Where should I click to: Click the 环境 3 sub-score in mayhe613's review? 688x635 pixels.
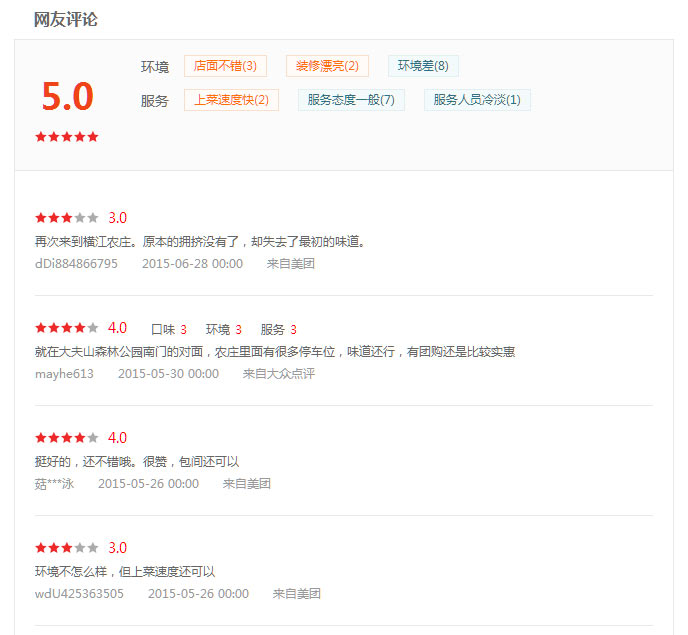coord(224,330)
